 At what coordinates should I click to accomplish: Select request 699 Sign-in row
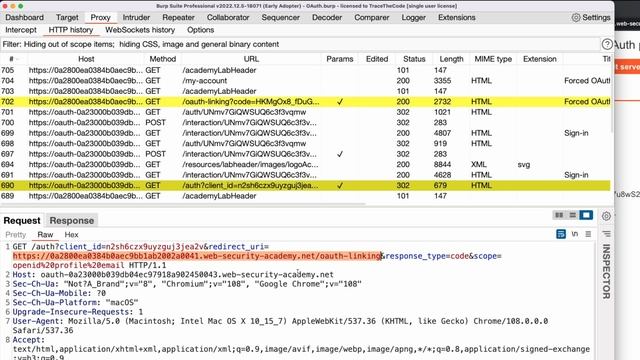(x=305, y=133)
